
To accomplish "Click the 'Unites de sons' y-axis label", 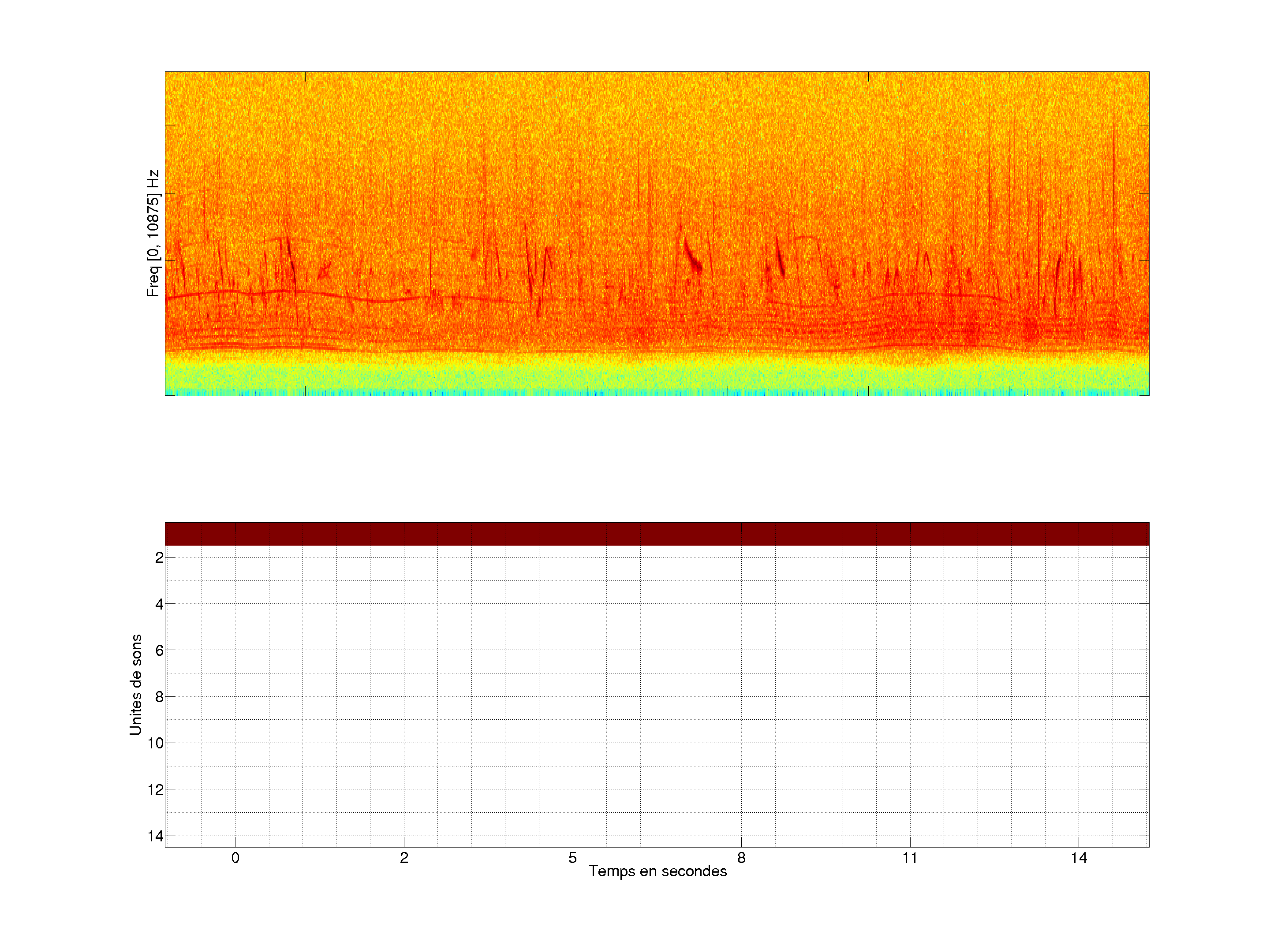I will click(135, 684).
